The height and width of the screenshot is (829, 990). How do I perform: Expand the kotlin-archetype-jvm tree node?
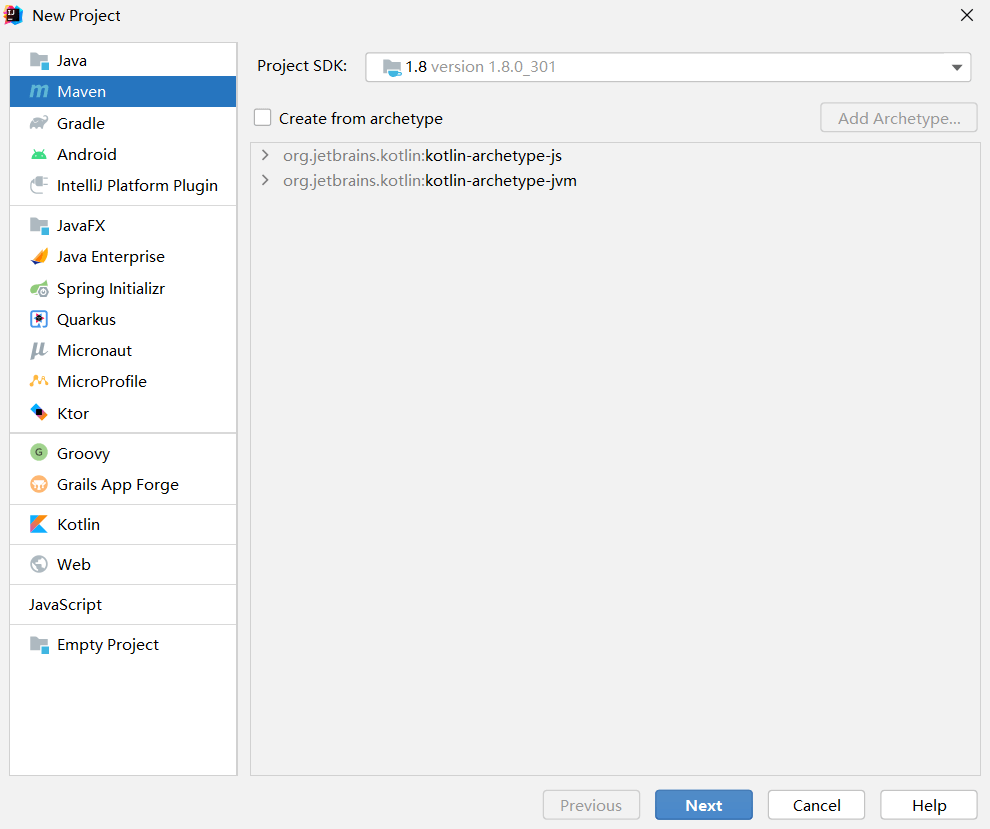click(264, 180)
